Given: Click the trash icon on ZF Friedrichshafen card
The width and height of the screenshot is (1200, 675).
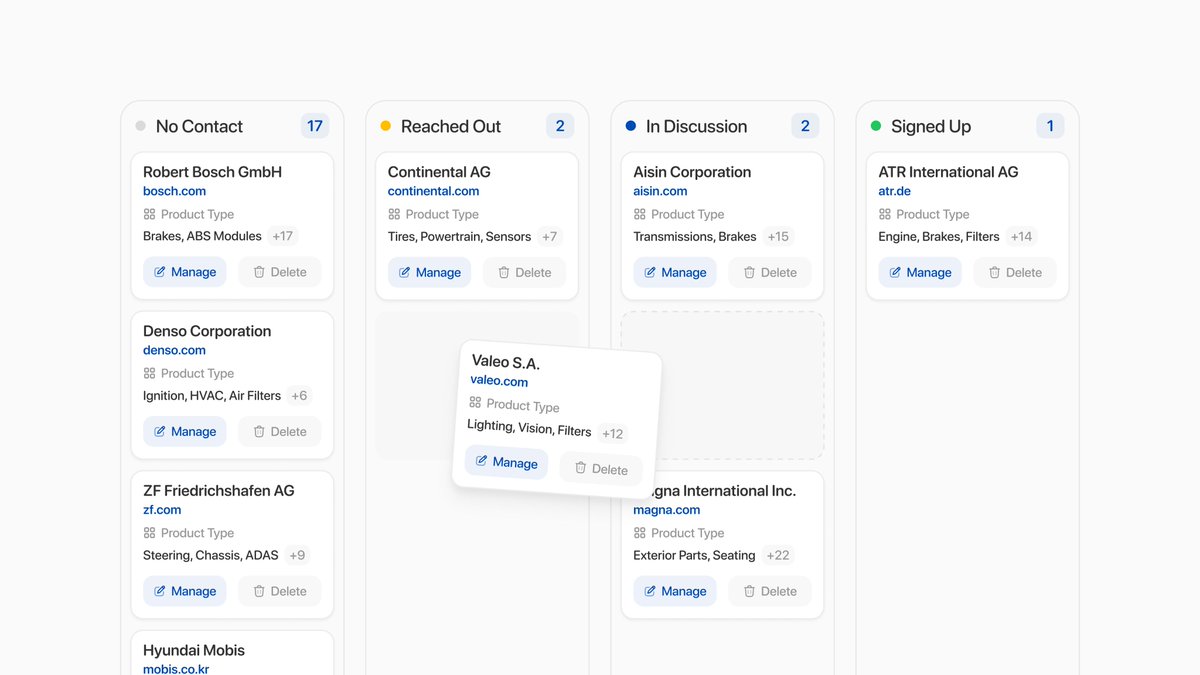Looking at the screenshot, I should click(x=259, y=591).
